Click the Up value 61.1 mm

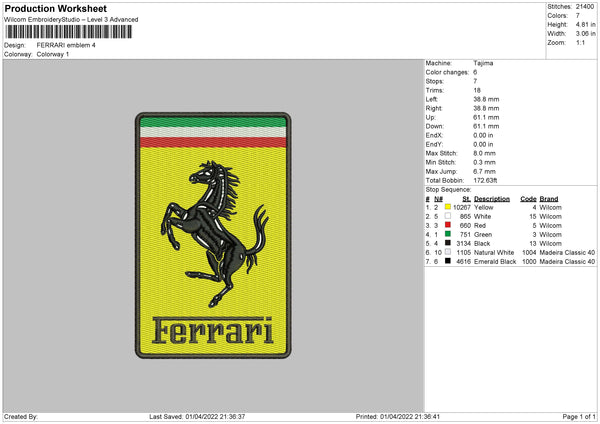[486, 117]
